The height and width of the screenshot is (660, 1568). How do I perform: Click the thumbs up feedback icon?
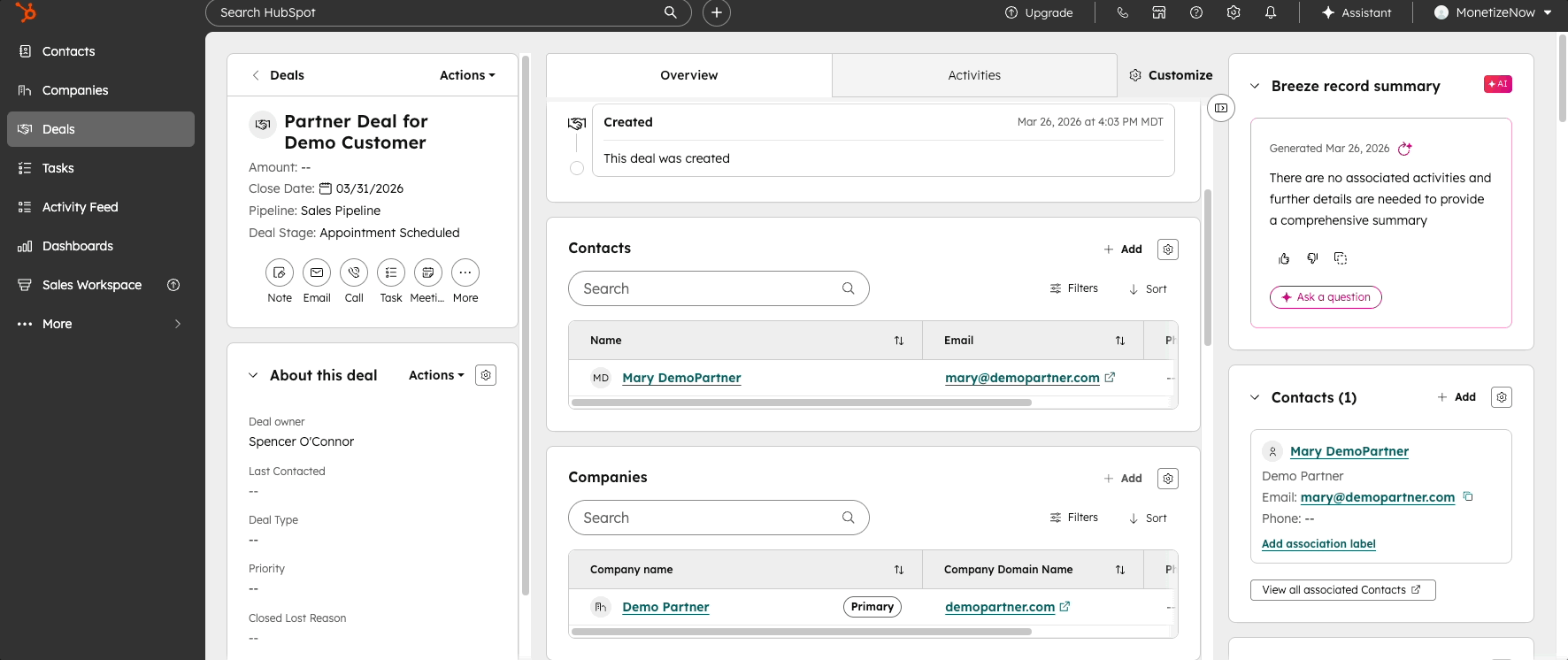coord(1284,258)
